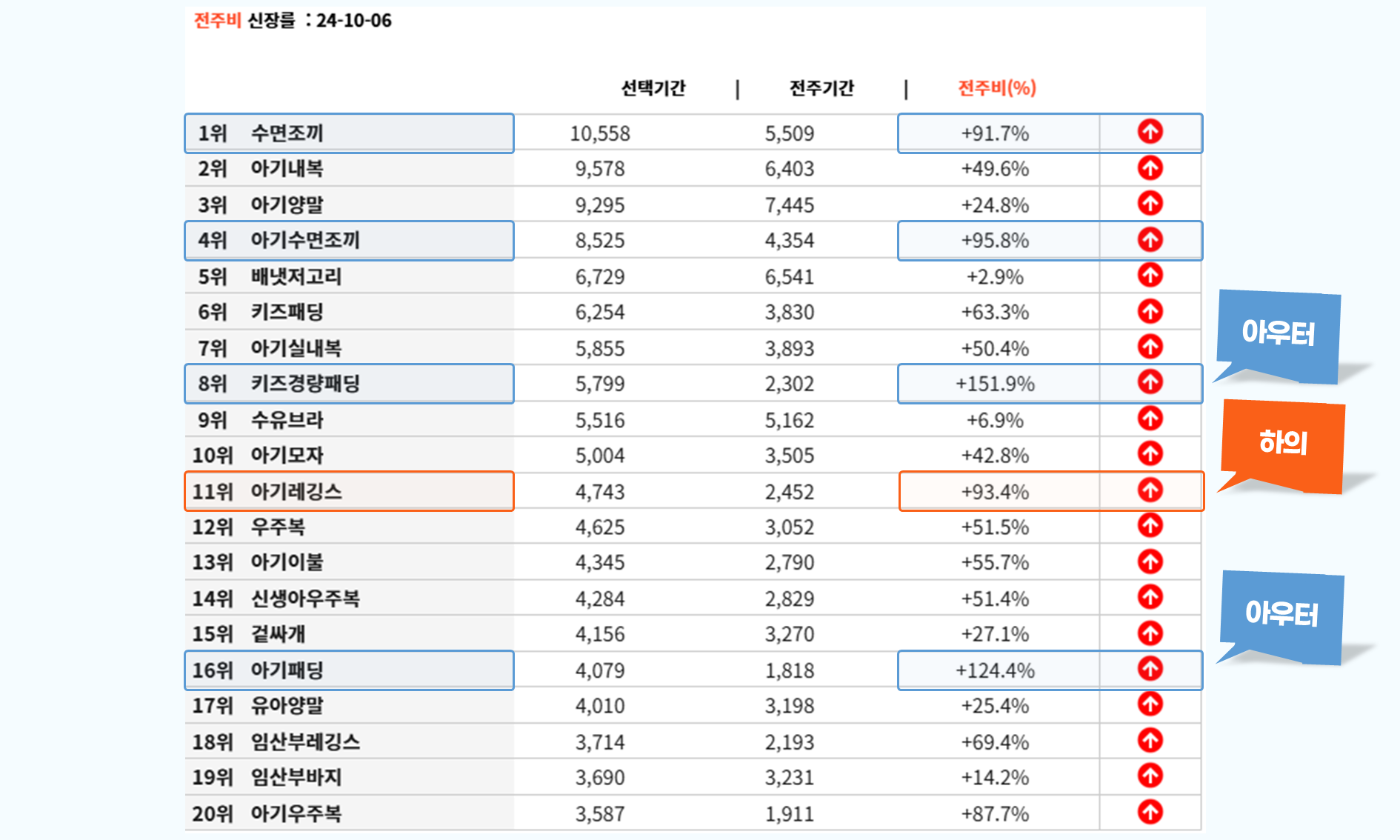Click red up-arrow icon for 아기내복 row
This screenshot has width=1400, height=840.
(1150, 168)
